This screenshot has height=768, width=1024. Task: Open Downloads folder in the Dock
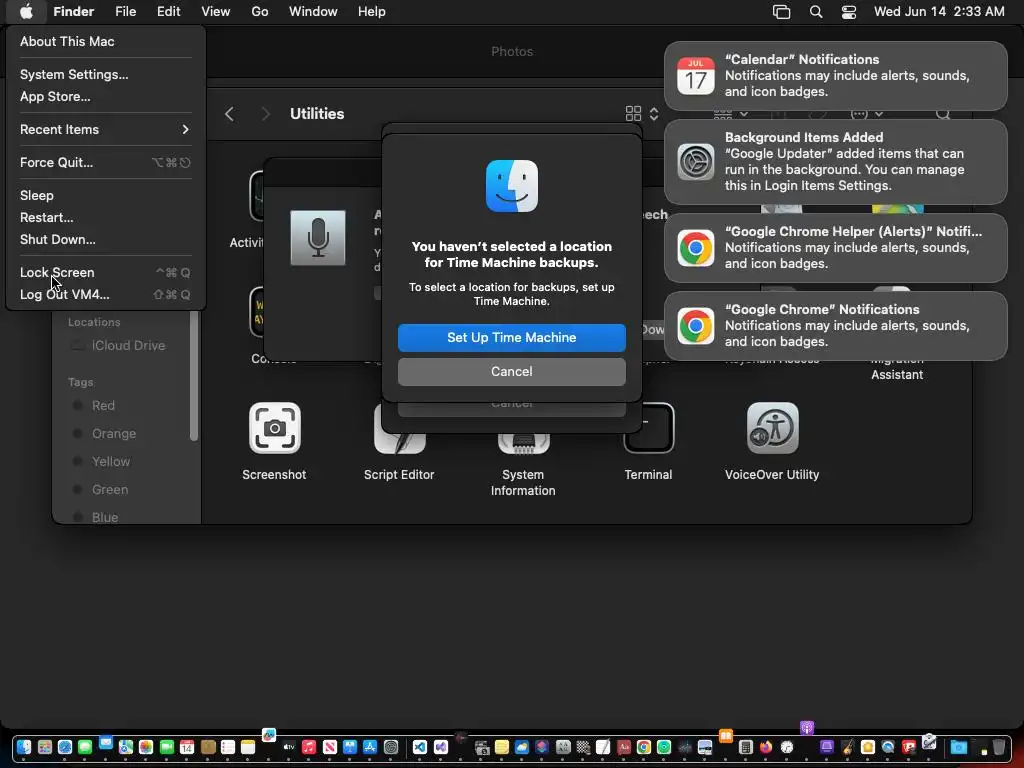tap(958, 747)
